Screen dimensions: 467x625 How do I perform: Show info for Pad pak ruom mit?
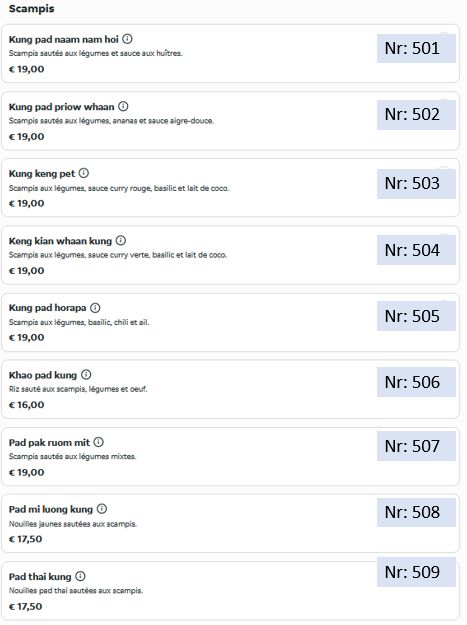98,442
